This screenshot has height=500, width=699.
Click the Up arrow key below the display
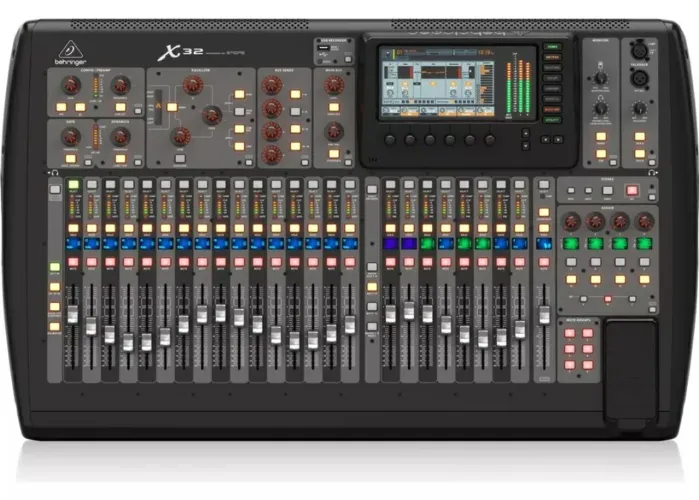(x=526, y=133)
